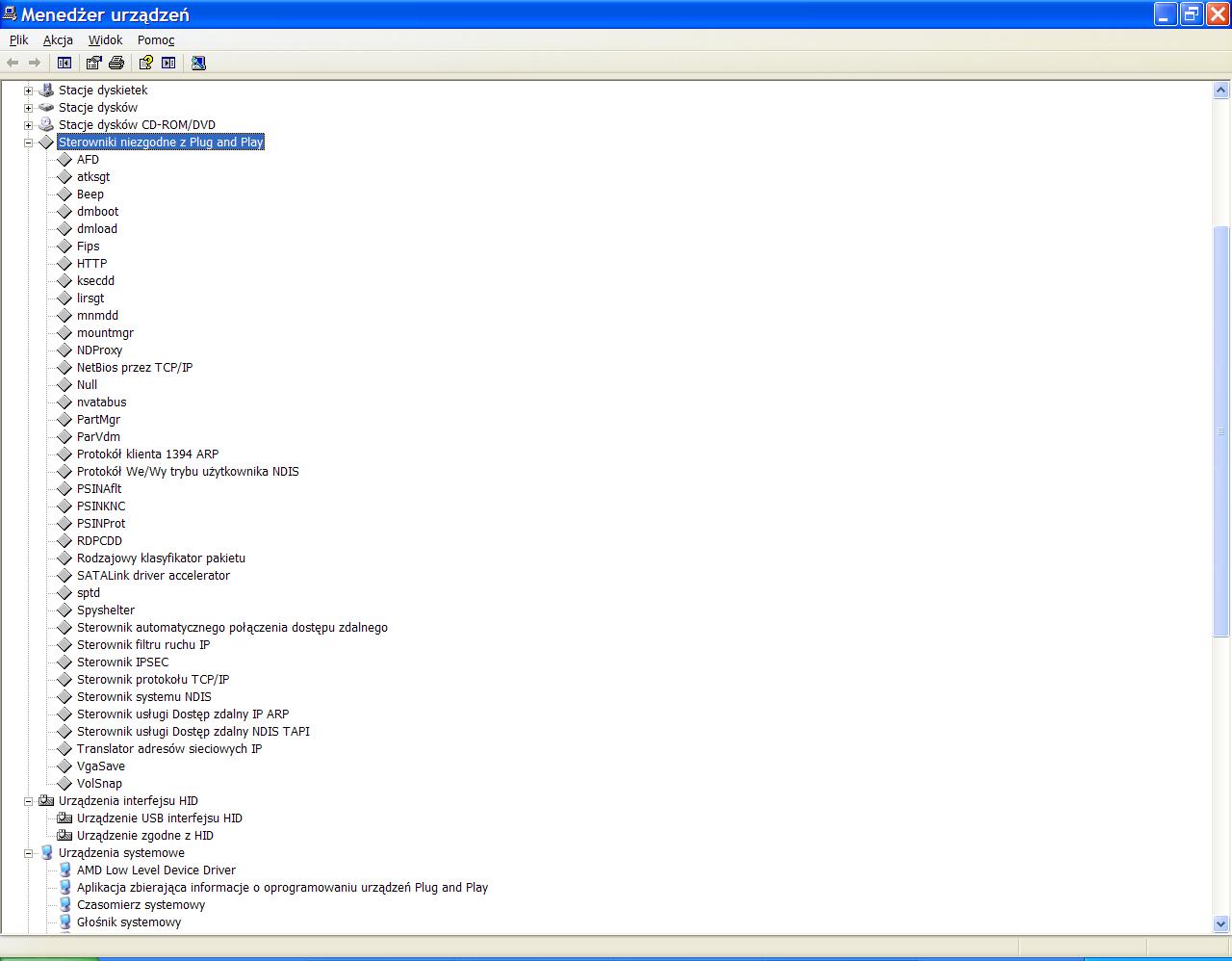Image resolution: width=1232 pixels, height=961 pixels.
Task: Open Properties via the toolbar icon
Action: pos(93,63)
